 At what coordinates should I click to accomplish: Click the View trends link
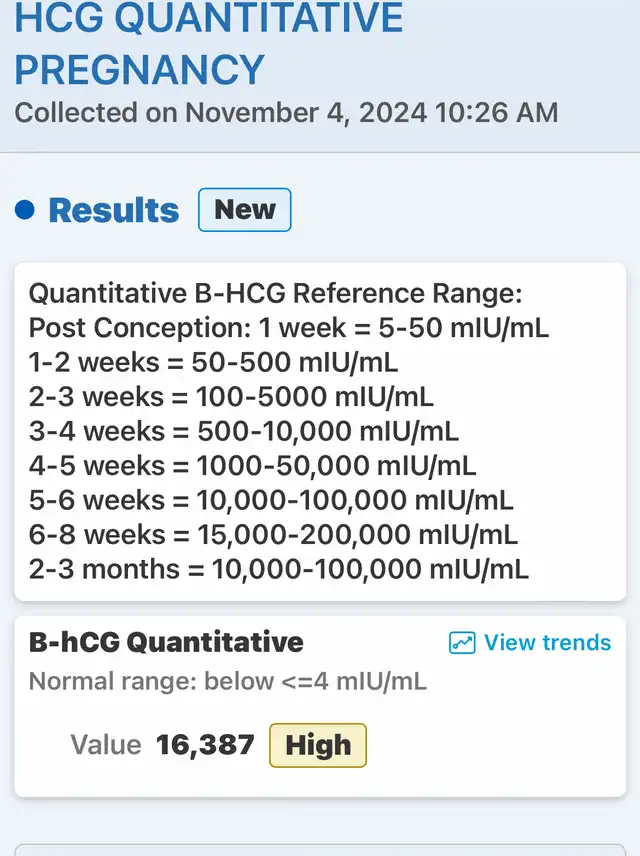(x=530, y=643)
